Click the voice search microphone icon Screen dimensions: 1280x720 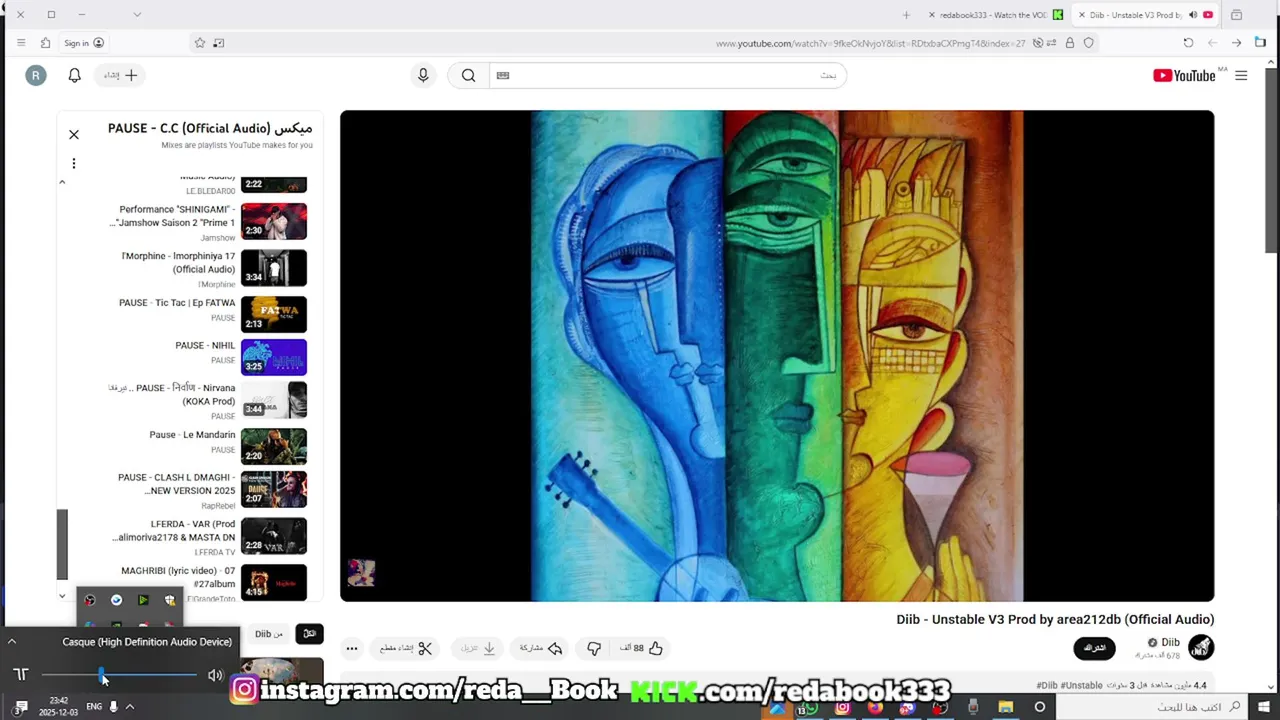pos(423,75)
